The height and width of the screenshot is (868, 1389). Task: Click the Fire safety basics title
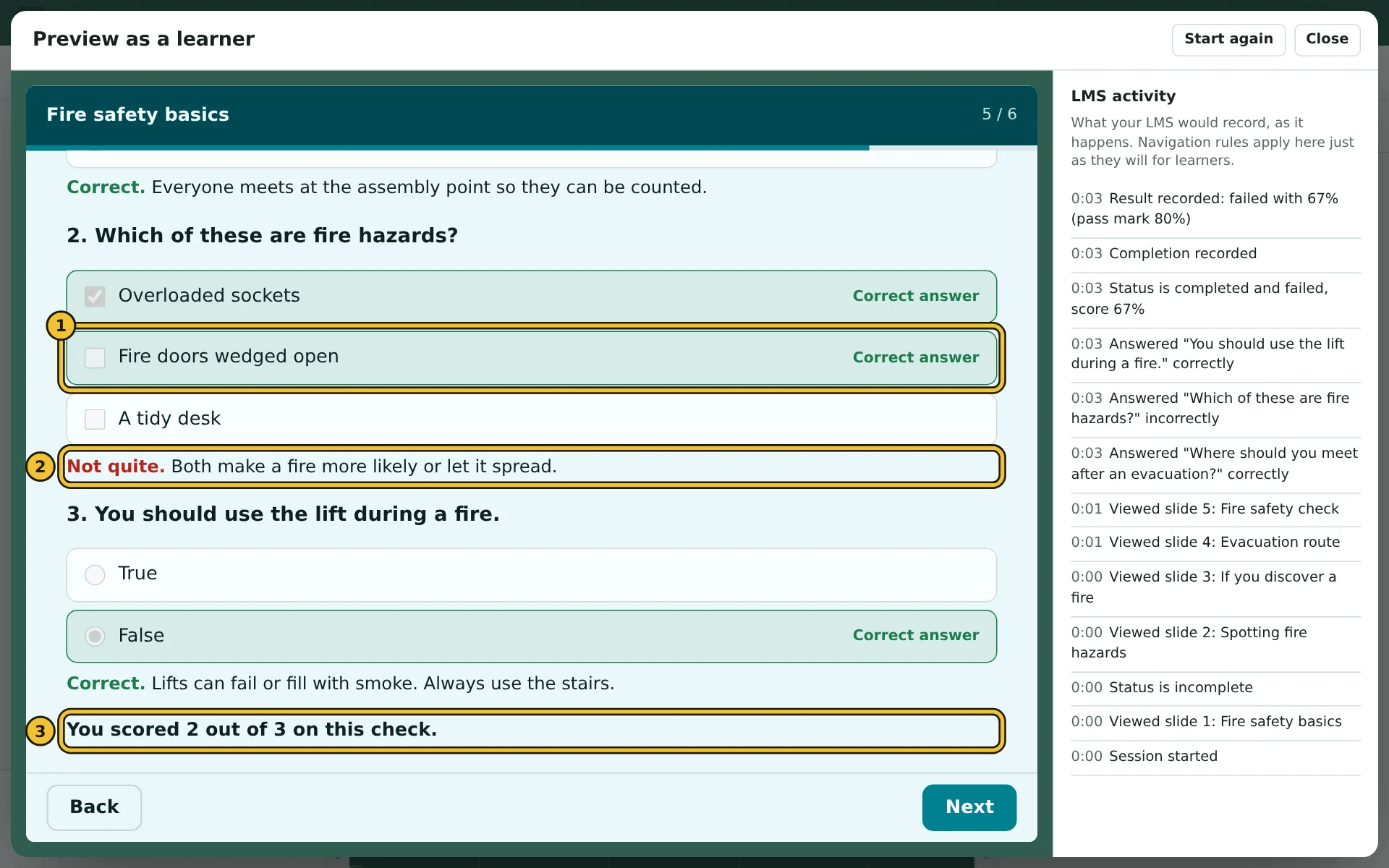137,114
